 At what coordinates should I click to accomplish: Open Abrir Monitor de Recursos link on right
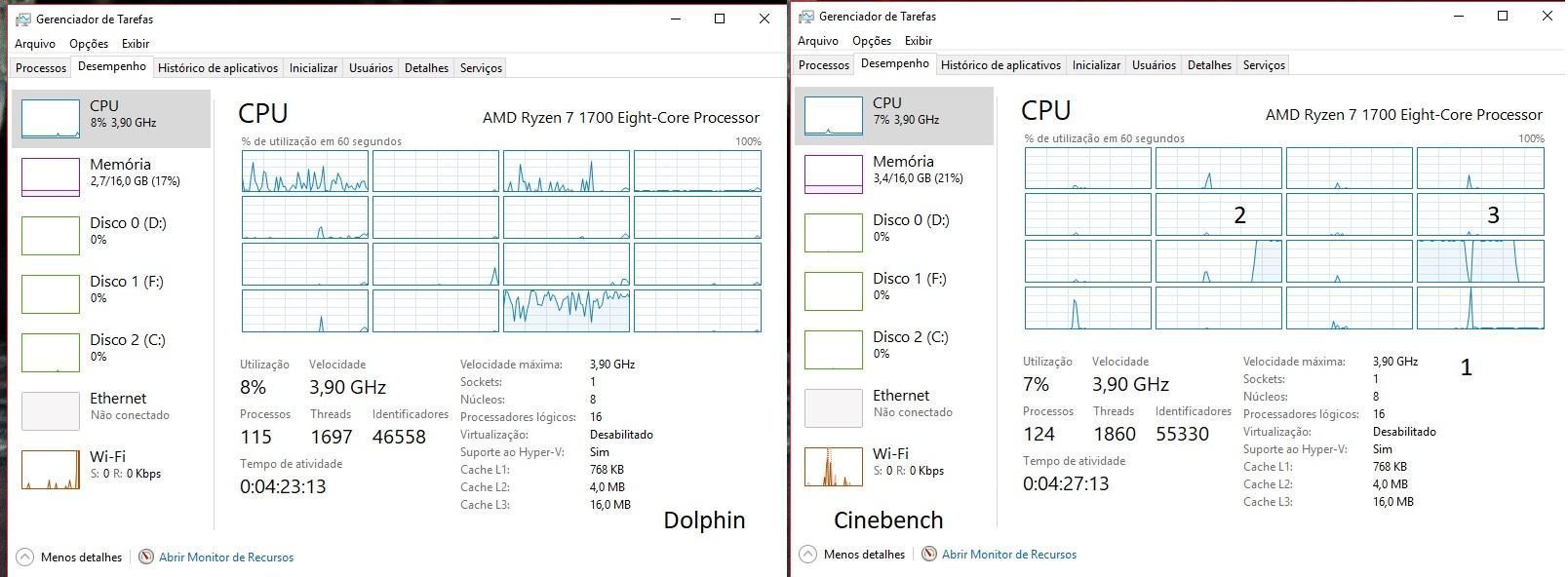coord(1009,554)
